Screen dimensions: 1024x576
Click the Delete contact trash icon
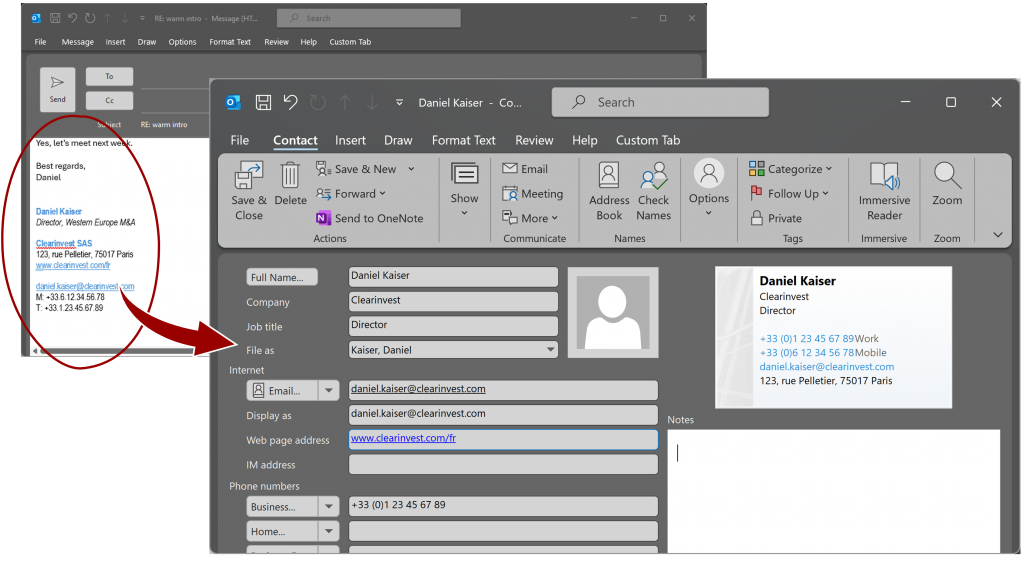[290, 177]
